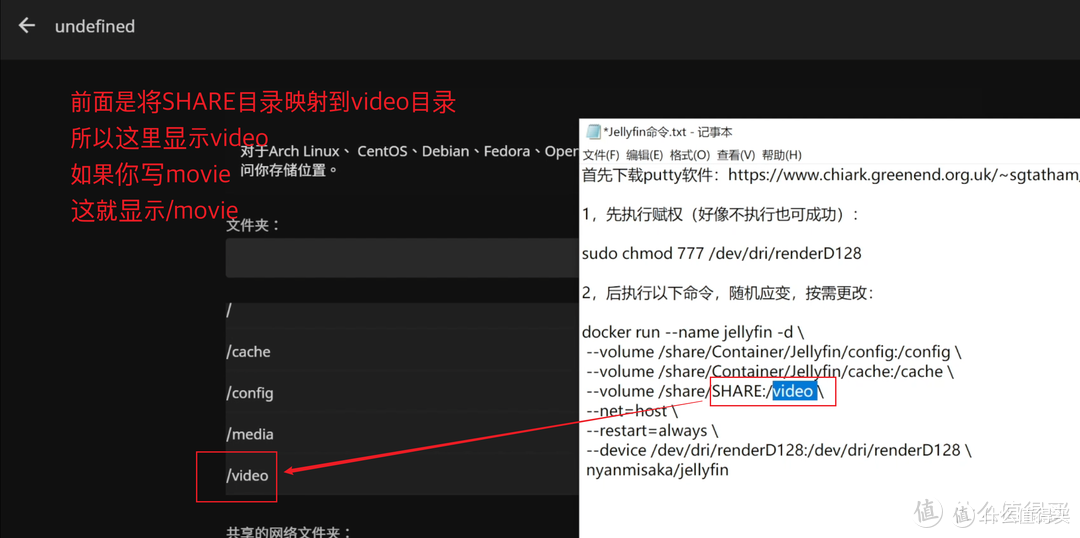
Task: Select the root / folder entry
Action: pyautogui.click(x=402, y=311)
